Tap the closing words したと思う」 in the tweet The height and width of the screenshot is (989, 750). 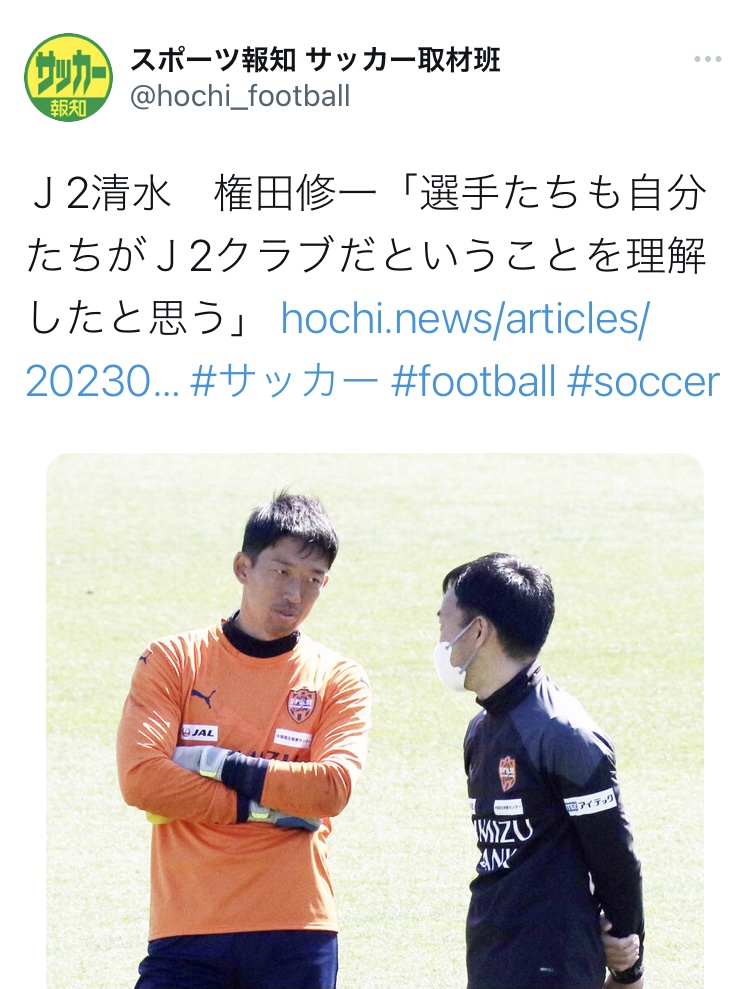coord(141,319)
